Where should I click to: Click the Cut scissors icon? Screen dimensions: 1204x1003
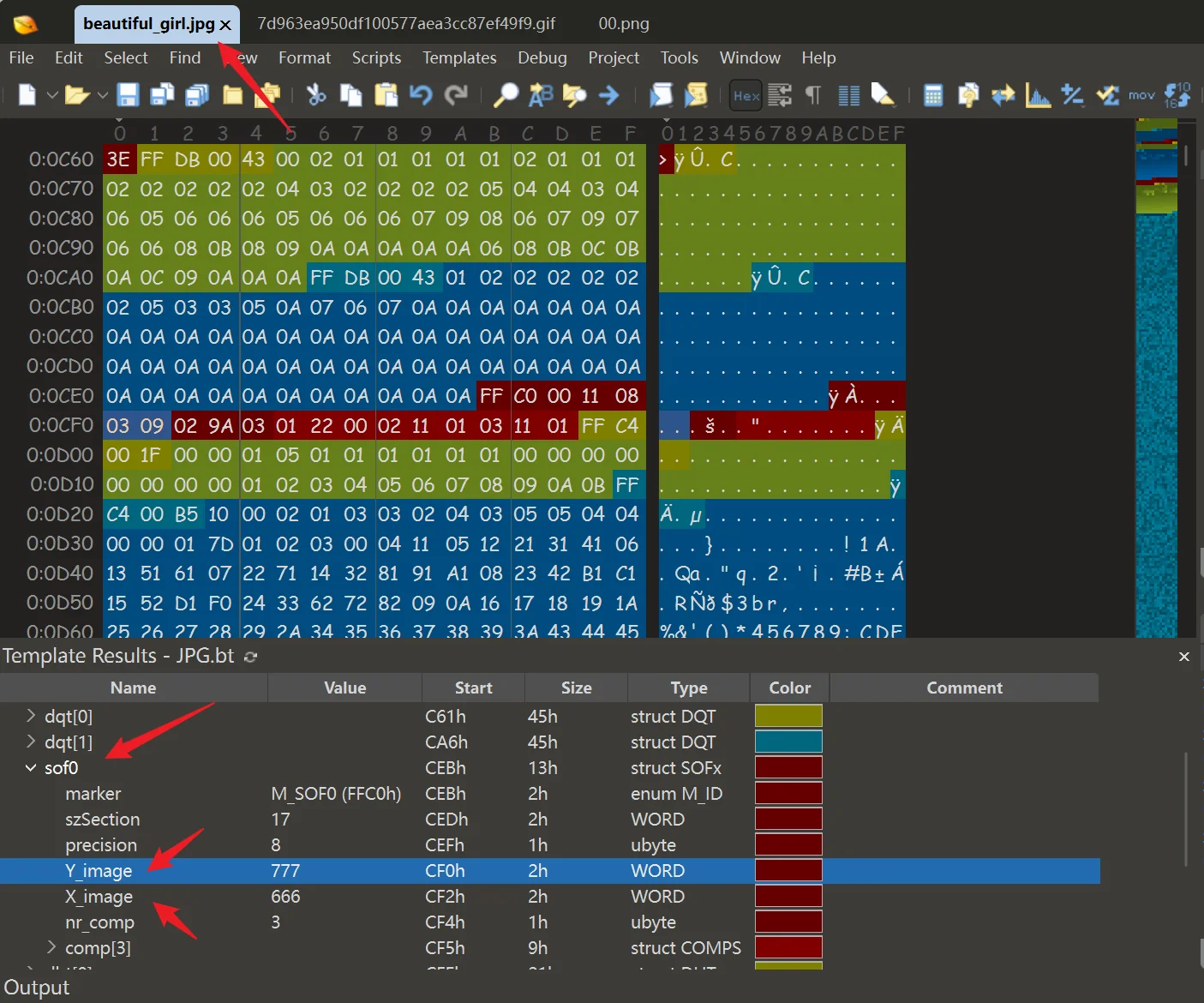coord(316,94)
